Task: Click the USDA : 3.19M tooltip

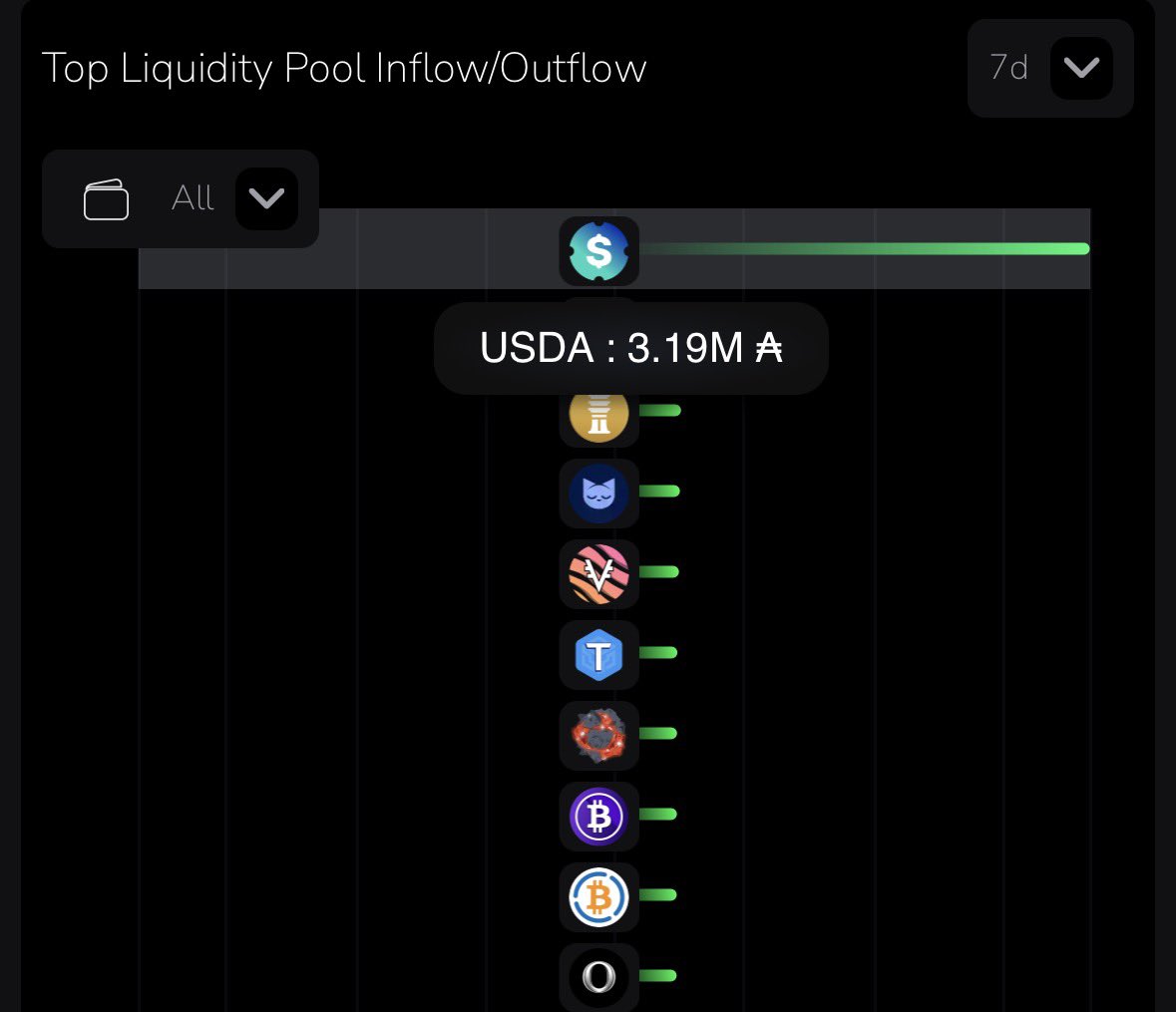Action: [630, 348]
